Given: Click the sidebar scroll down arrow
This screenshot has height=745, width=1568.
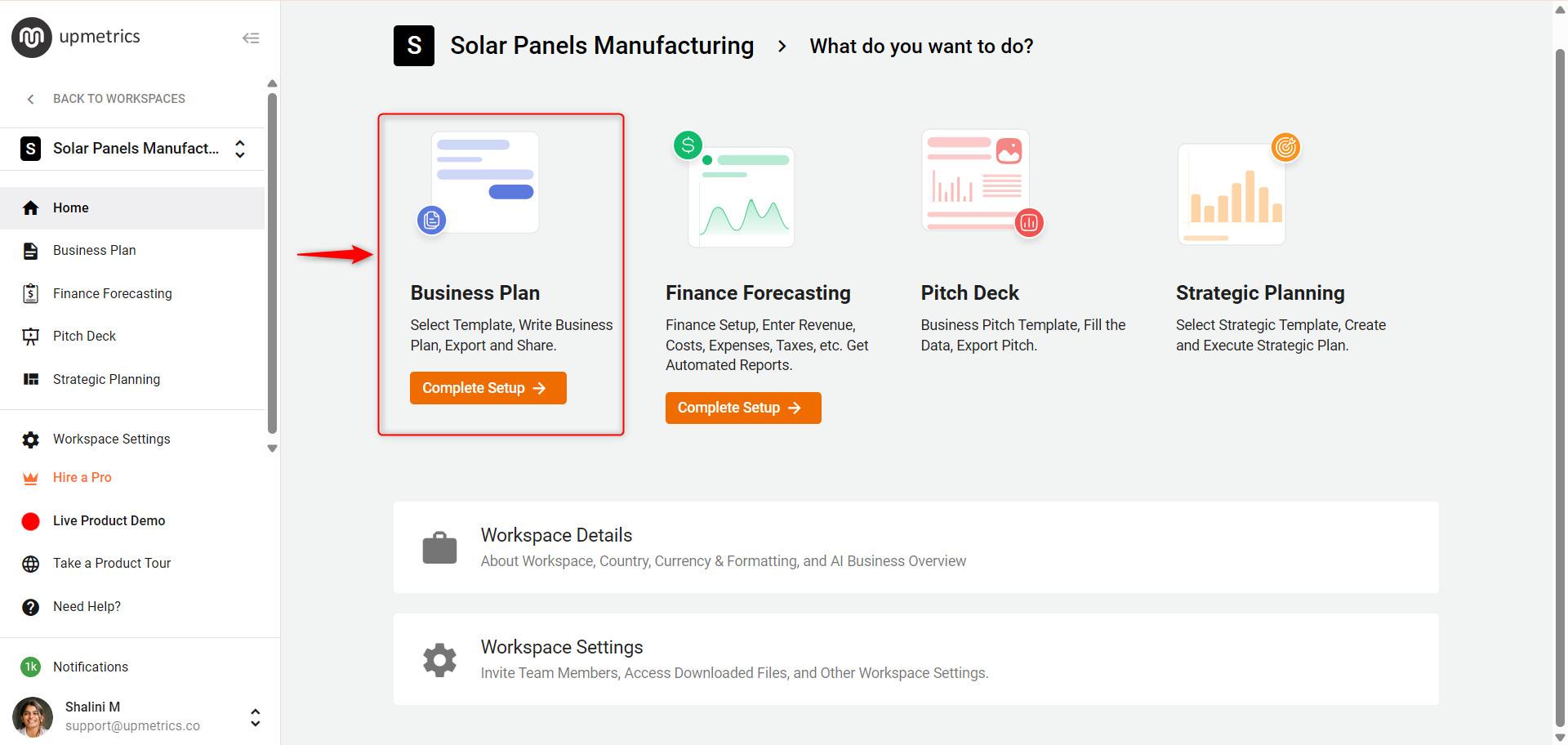Looking at the screenshot, I should tap(273, 448).
